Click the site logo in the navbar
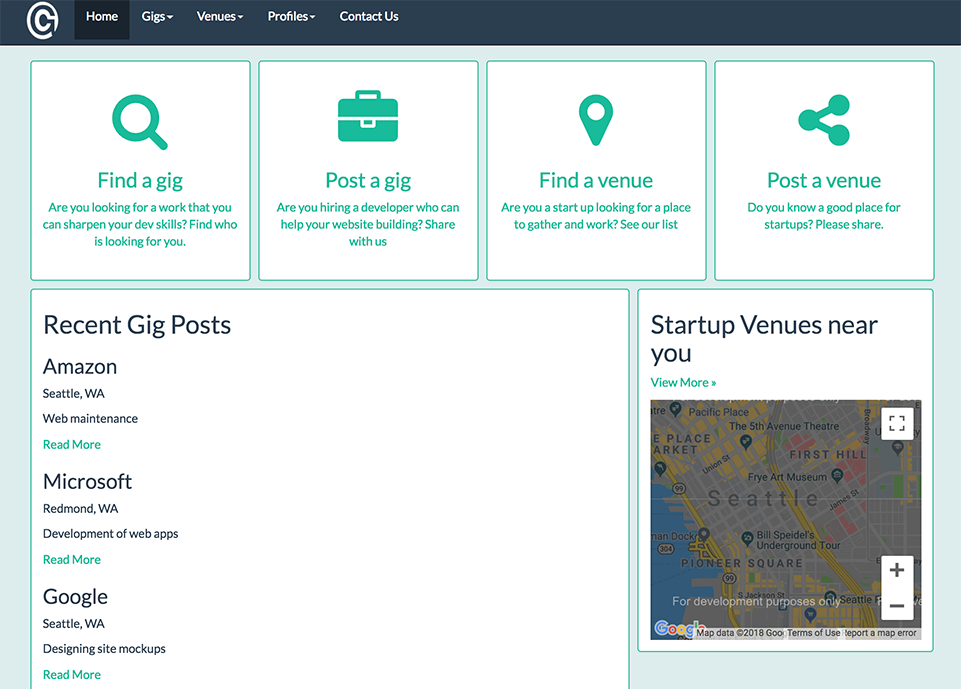The width and height of the screenshot is (961, 689). tap(42, 20)
